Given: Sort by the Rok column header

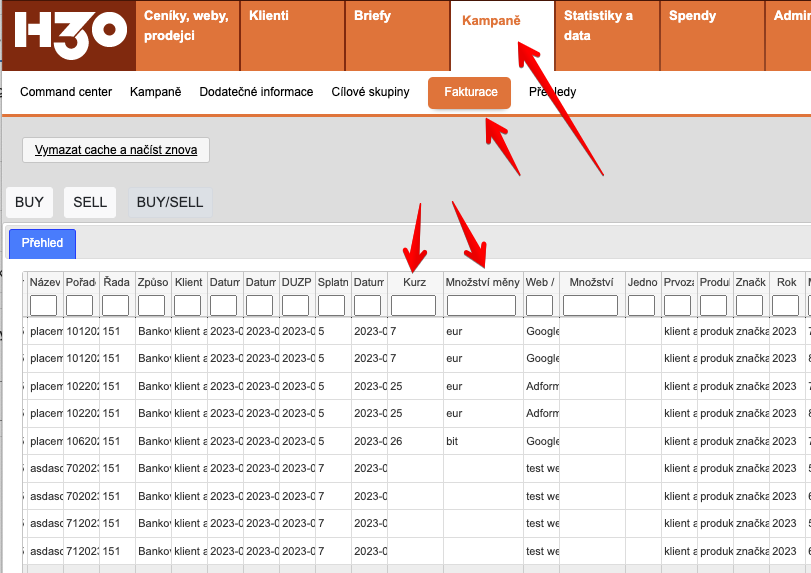Looking at the screenshot, I should point(786,283).
